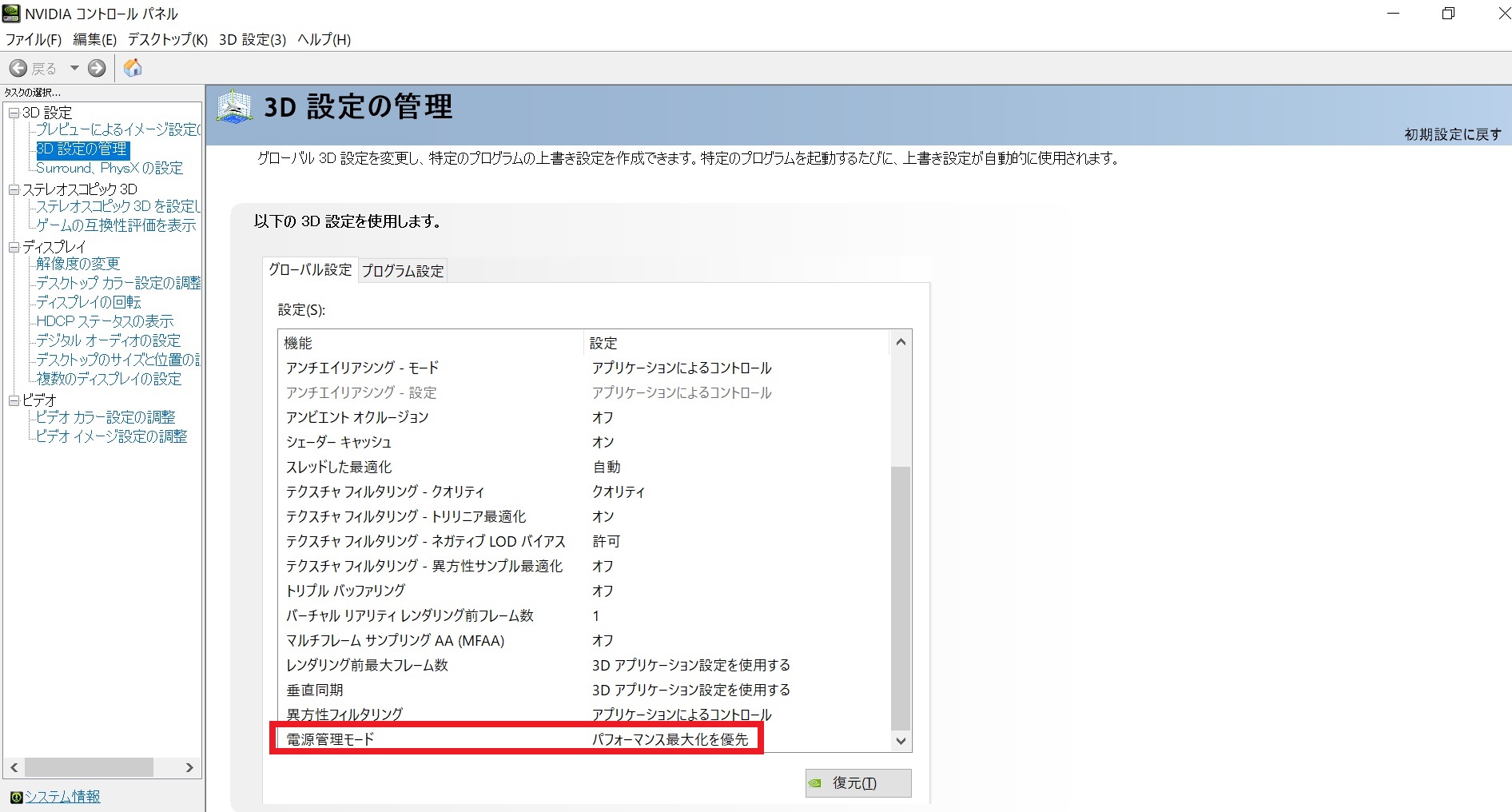Select ビデオ カラー設定の調整 tree item
This screenshot has height=812, width=1512.
105,417
